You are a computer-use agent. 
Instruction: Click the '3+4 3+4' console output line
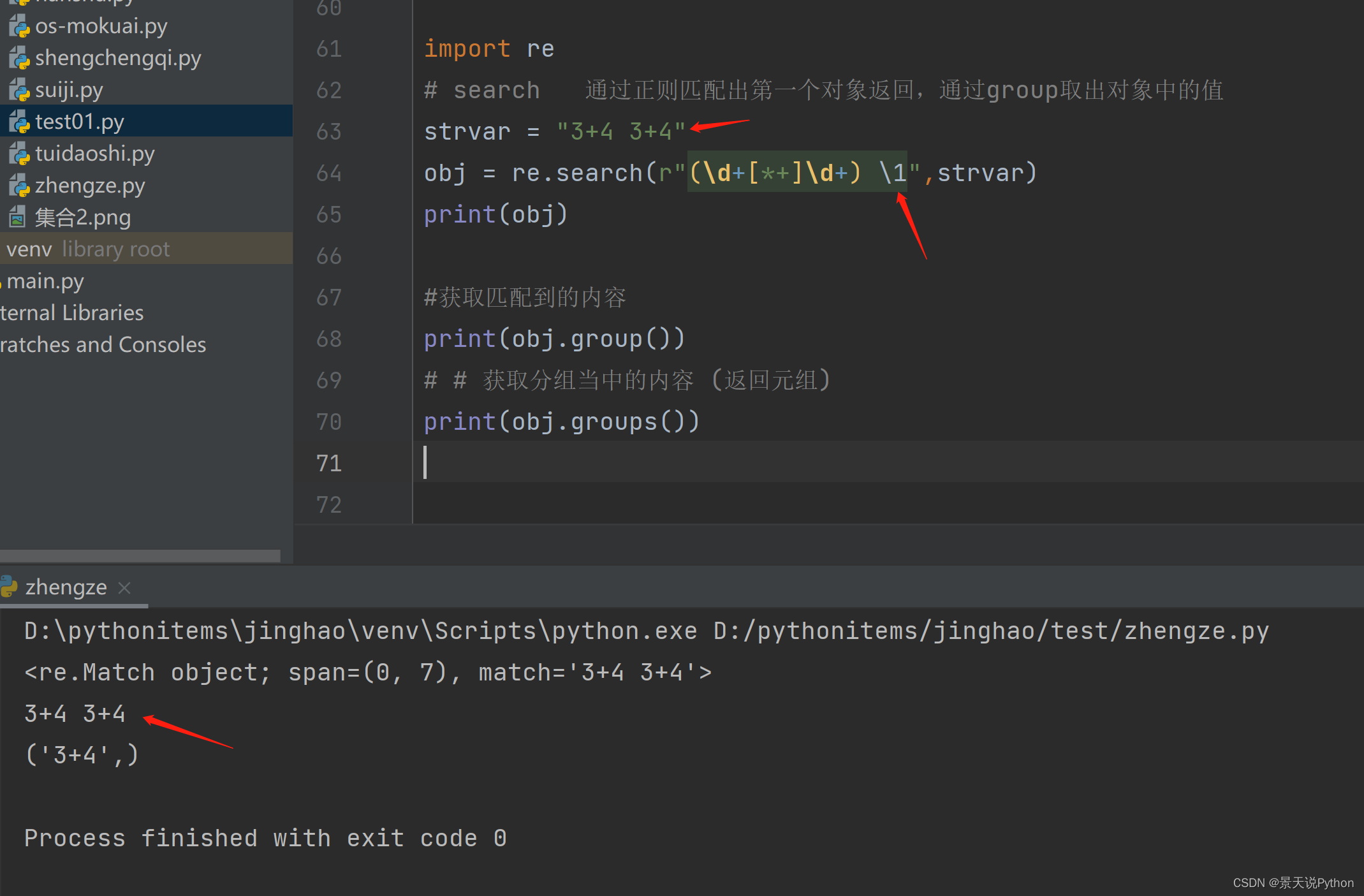75,714
